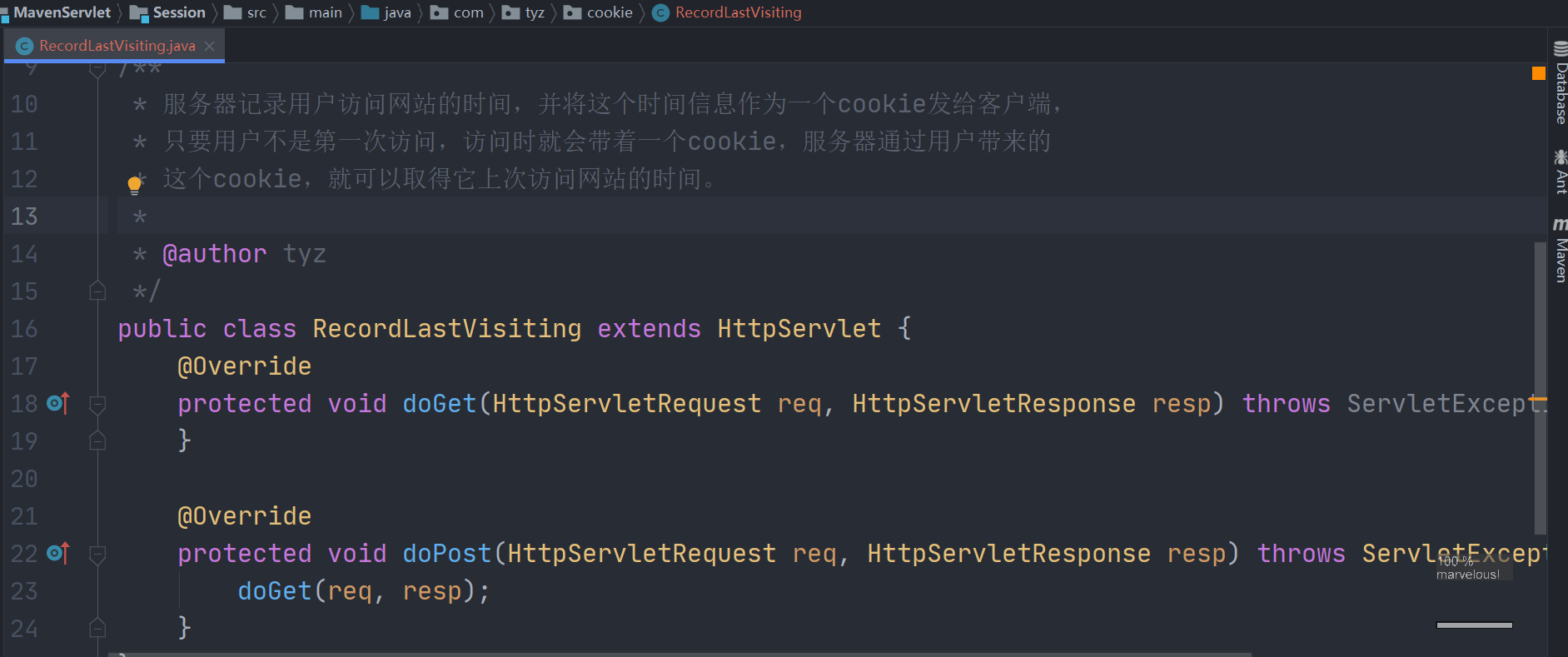The image size is (1568, 657).
Task: Open the java folder breadcrumb
Action: [386, 12]
